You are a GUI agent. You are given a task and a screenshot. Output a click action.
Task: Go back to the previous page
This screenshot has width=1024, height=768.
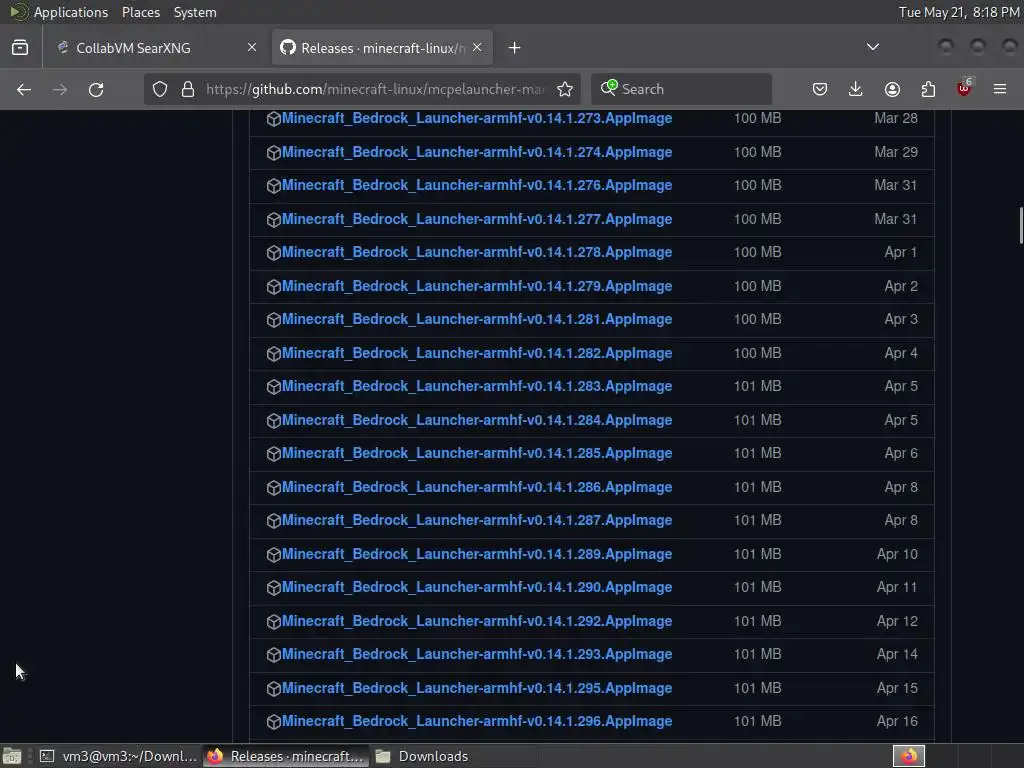(x=24, y=89)
